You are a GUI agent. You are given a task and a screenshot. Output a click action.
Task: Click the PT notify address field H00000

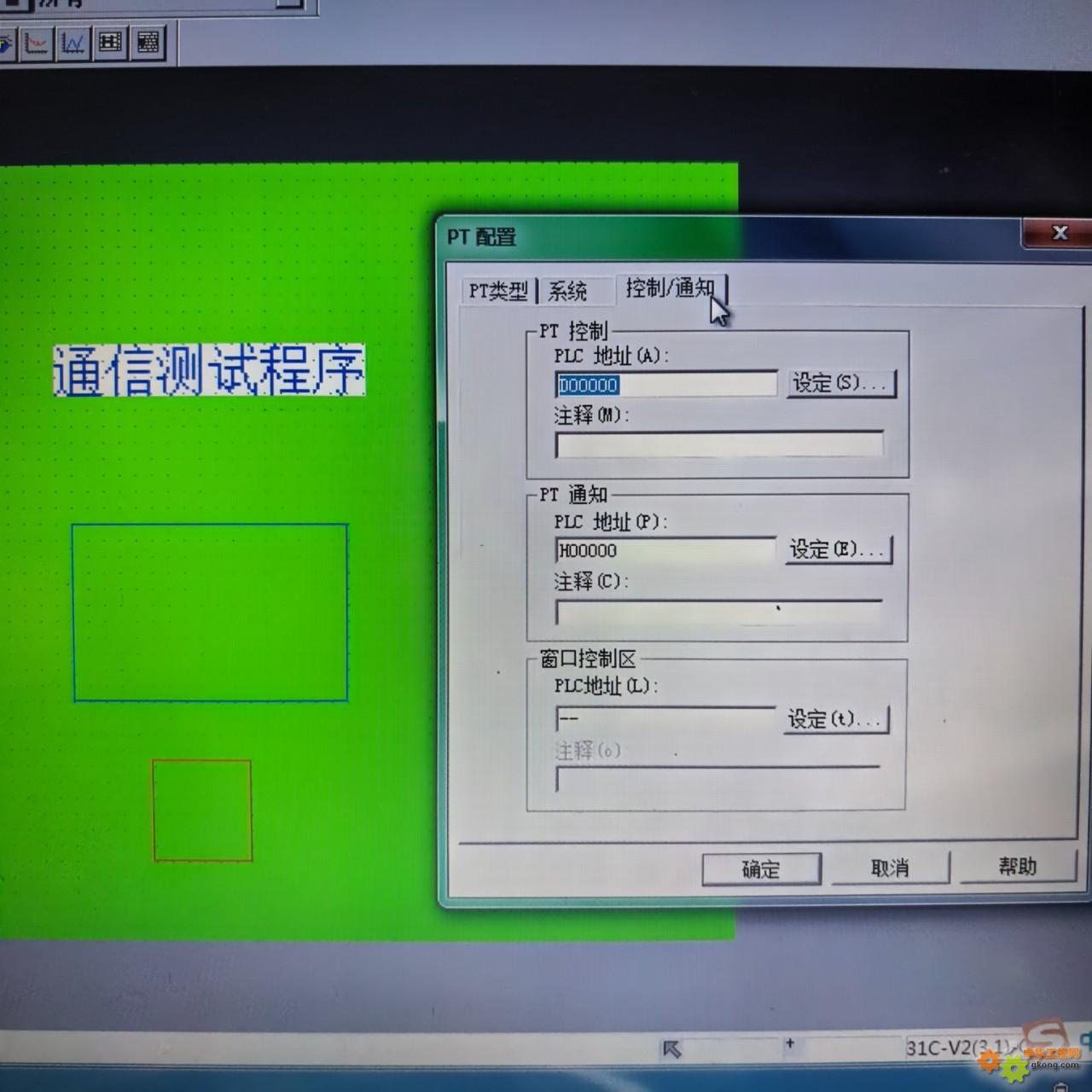pyautogui.click(x=664, y=551)
